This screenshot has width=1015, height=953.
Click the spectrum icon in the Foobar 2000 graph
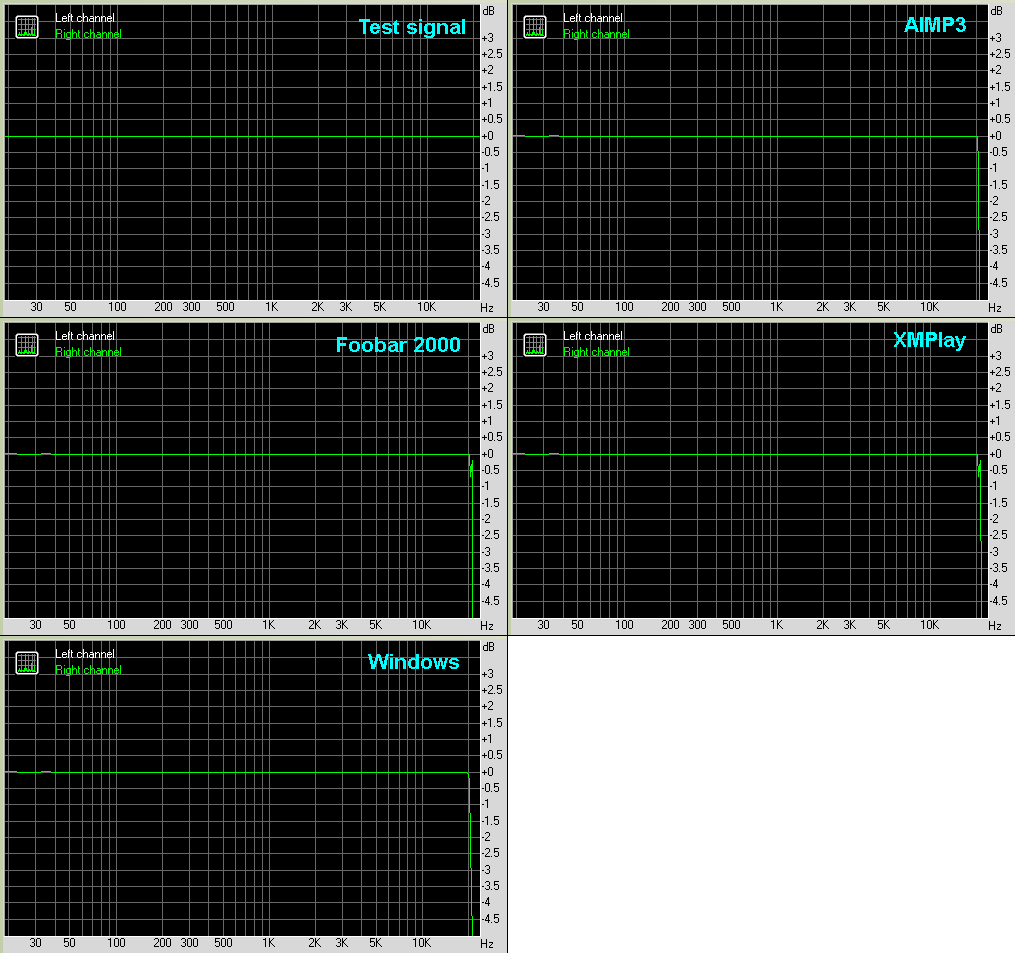(27, 345)
